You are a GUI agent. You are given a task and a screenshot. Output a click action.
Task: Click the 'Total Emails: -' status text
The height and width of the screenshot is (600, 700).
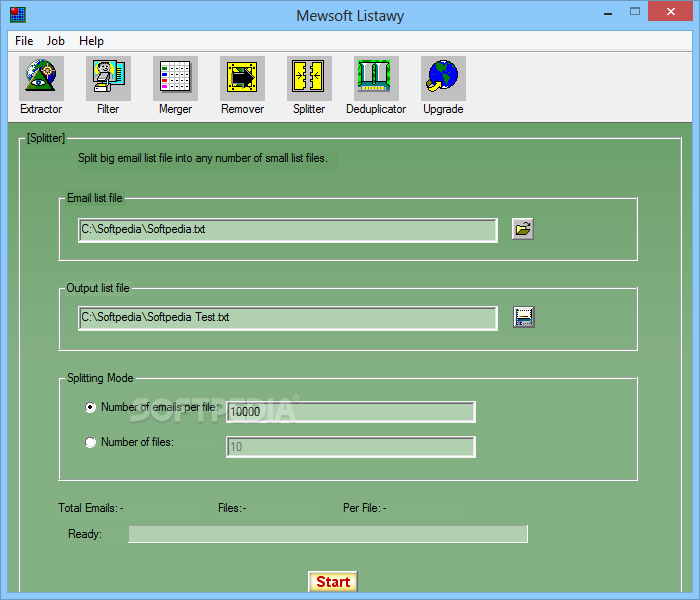(x=91, y=508)
